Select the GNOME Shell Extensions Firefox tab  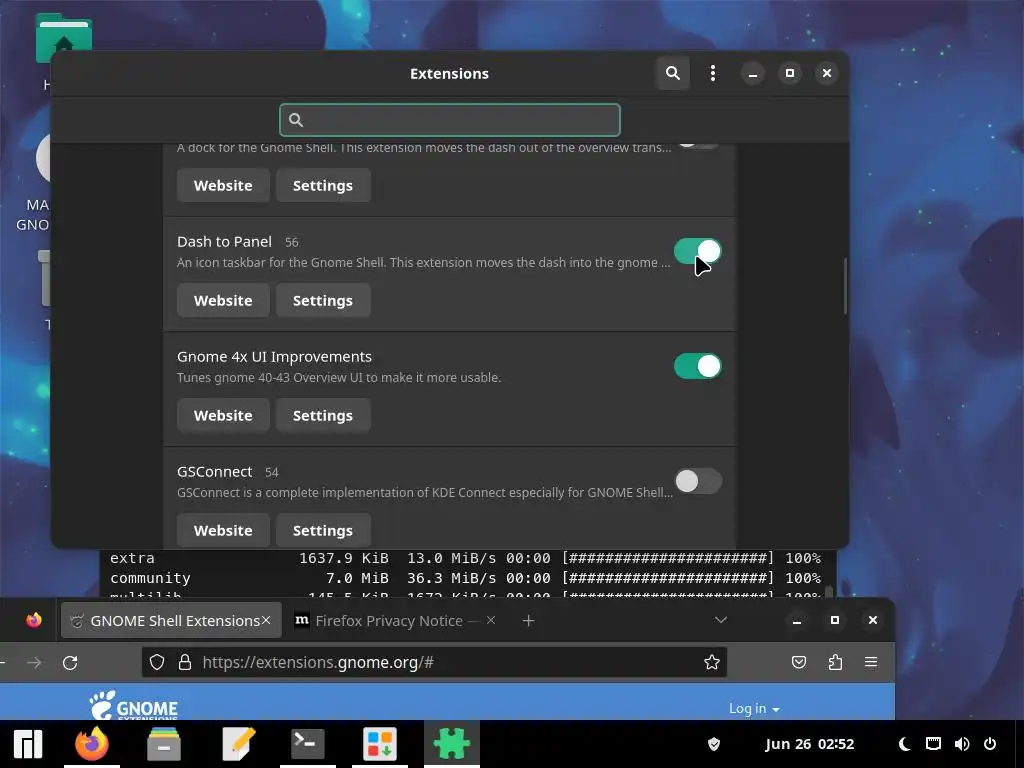point(171,620)
